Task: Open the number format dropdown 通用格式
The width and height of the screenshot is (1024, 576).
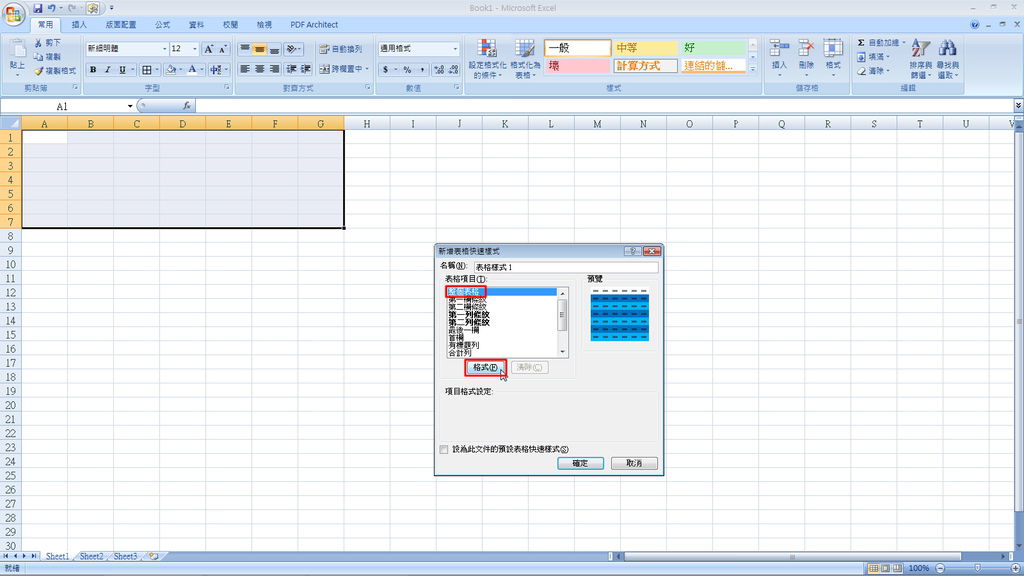Action: pyautogui.click(x=455, y=49)
